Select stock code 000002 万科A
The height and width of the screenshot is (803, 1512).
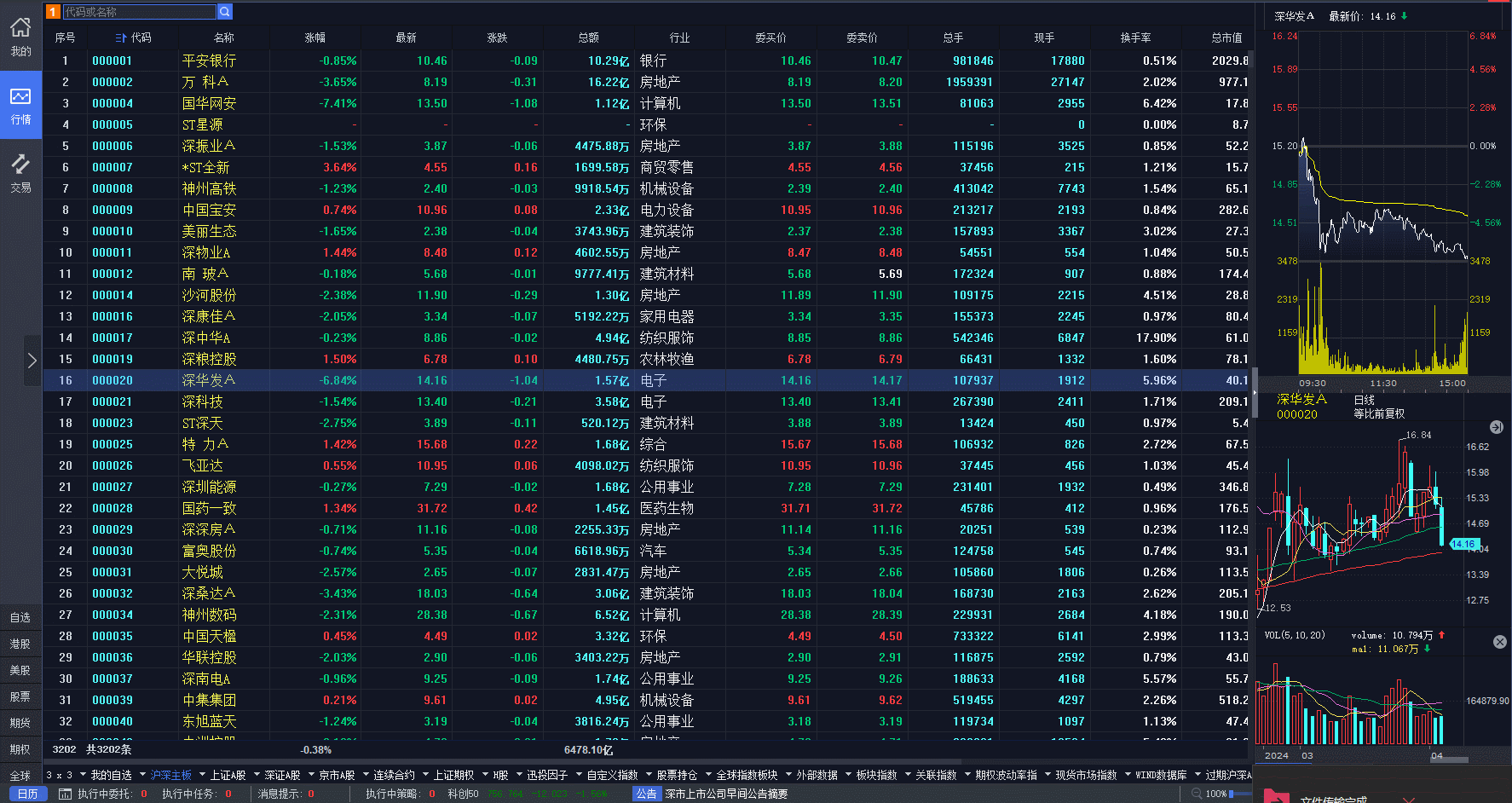[x=113, y=82]
